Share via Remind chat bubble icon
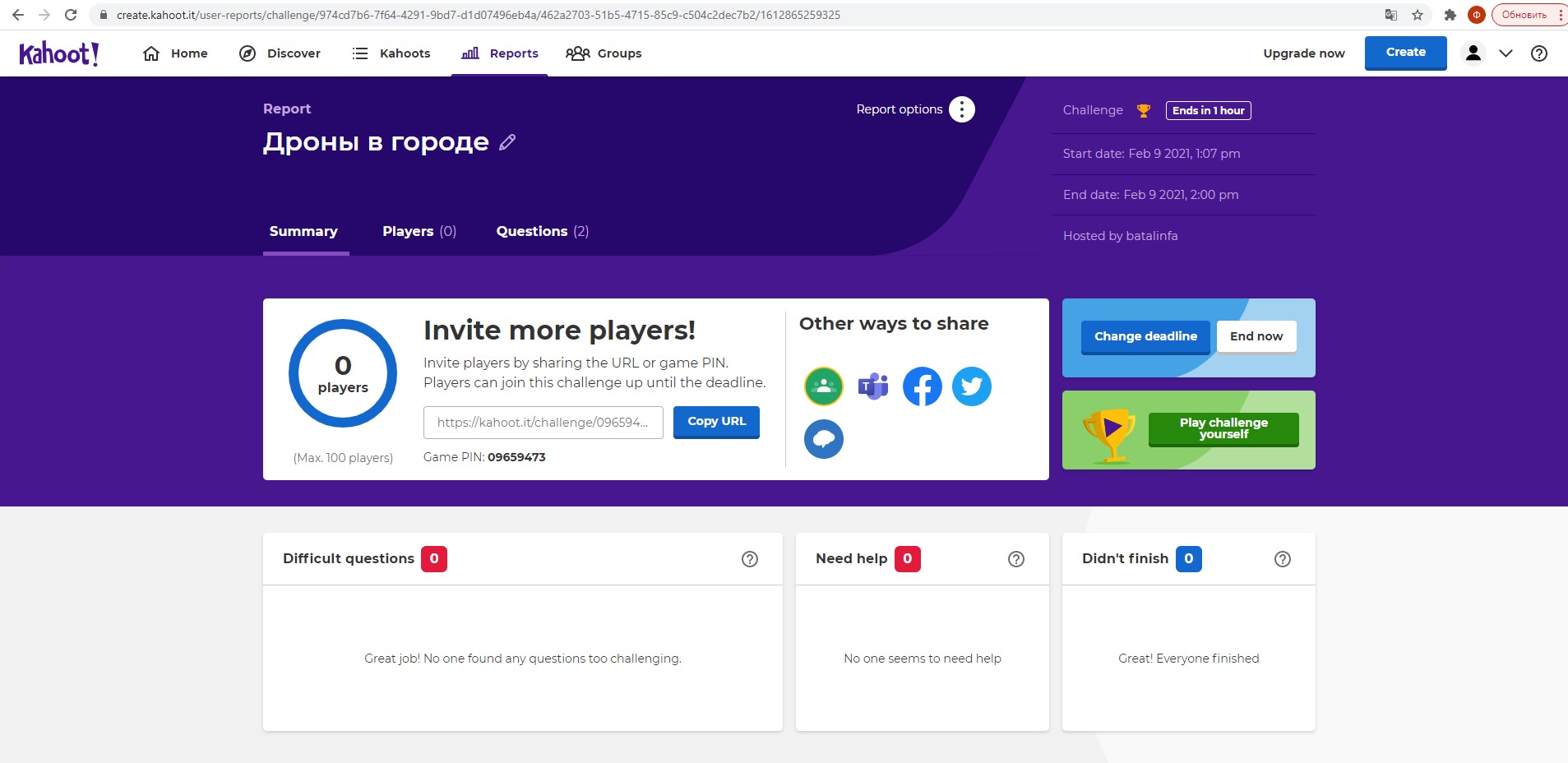This screenshot has height=763, width=1568. coord(824,439)
